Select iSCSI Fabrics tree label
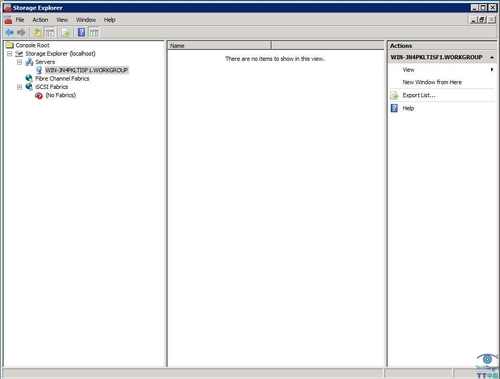The height and width of the screenshot is (379, 500). (x=51, y=87)
